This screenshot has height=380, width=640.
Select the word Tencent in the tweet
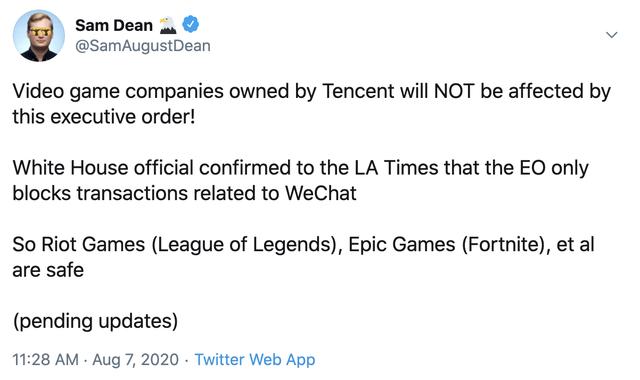[x=359, y=91]
